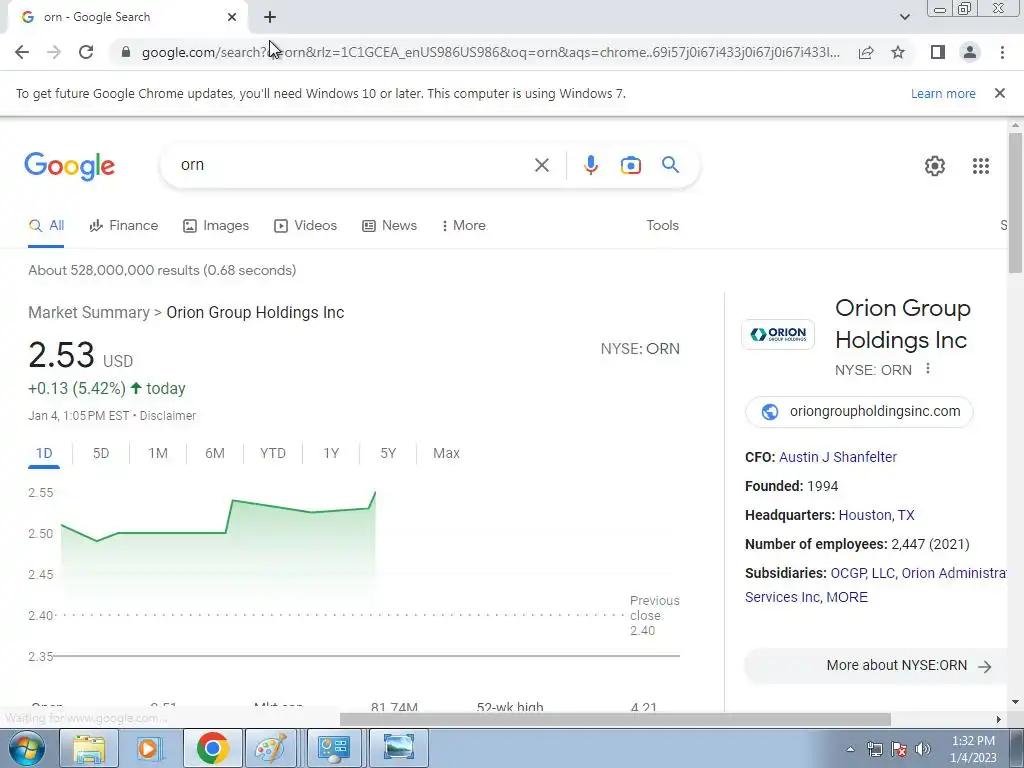Show hidden system tray icons arrow
Image resolution: width=1024 pixels, height=768 pixels.
click(x=850, y=749)
